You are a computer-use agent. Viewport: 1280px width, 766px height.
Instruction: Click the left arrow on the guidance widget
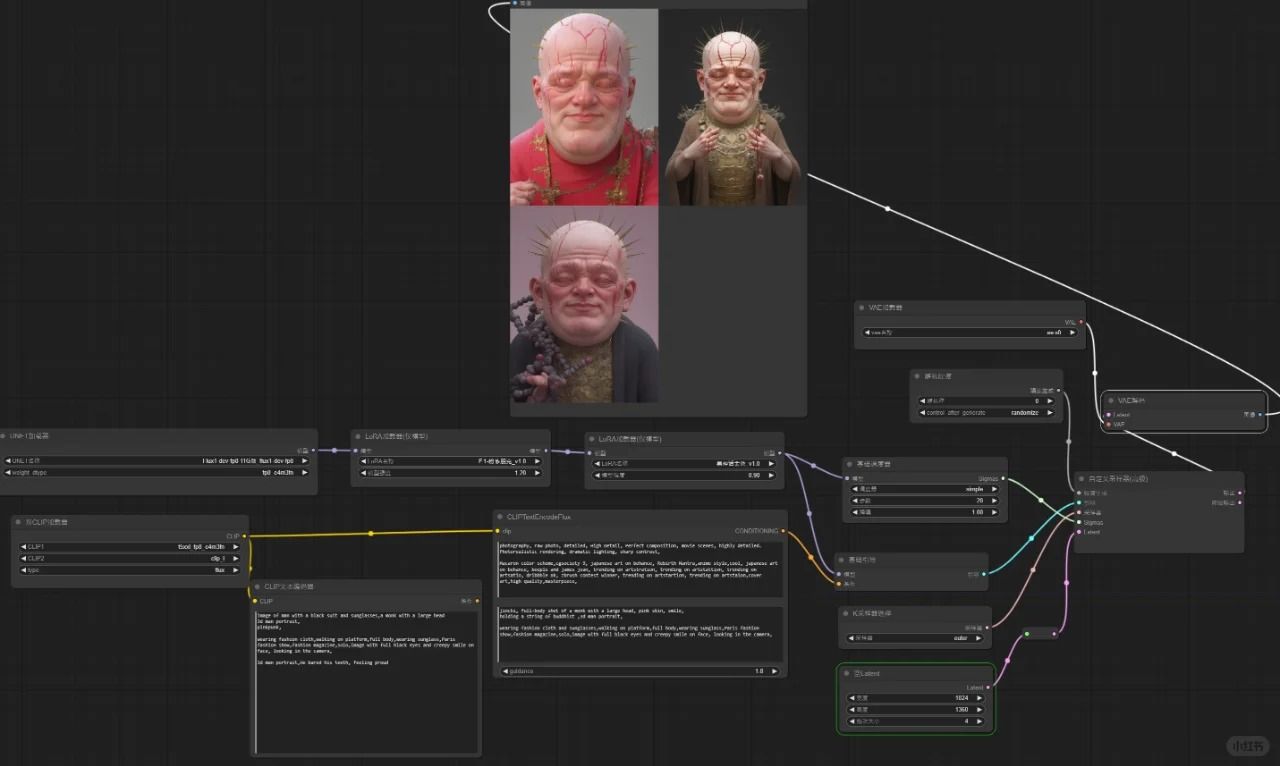point(505,671)
